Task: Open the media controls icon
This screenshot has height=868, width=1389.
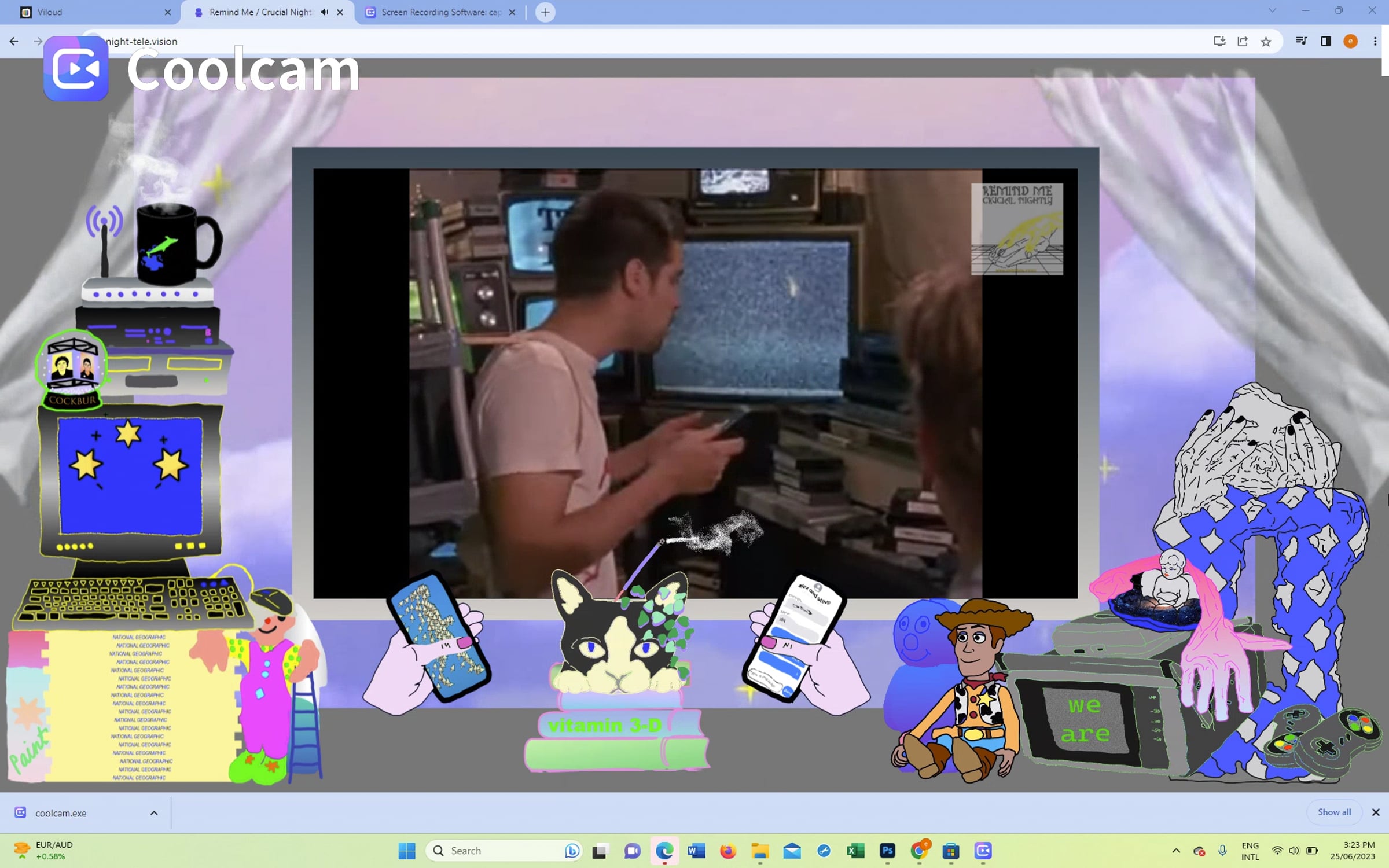Action: [1302, 41]
